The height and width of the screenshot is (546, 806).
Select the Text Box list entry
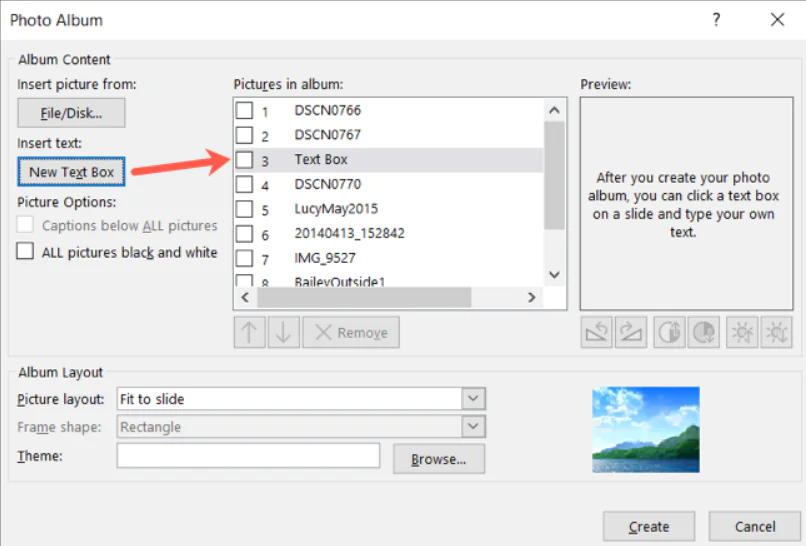[321, 159]
